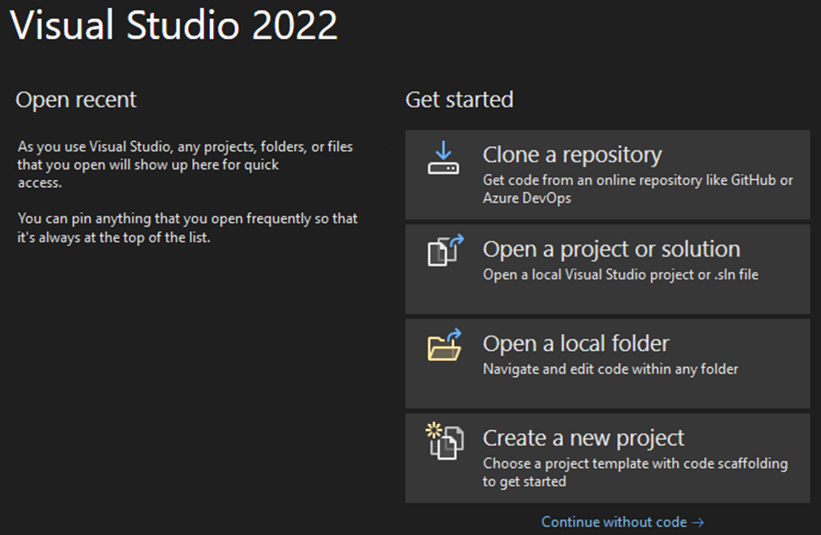Image resolution: width=821 pixels, height=535 pixels.
Task: Click the Azure DevOps text in Clone card
Action: point(527,198)
